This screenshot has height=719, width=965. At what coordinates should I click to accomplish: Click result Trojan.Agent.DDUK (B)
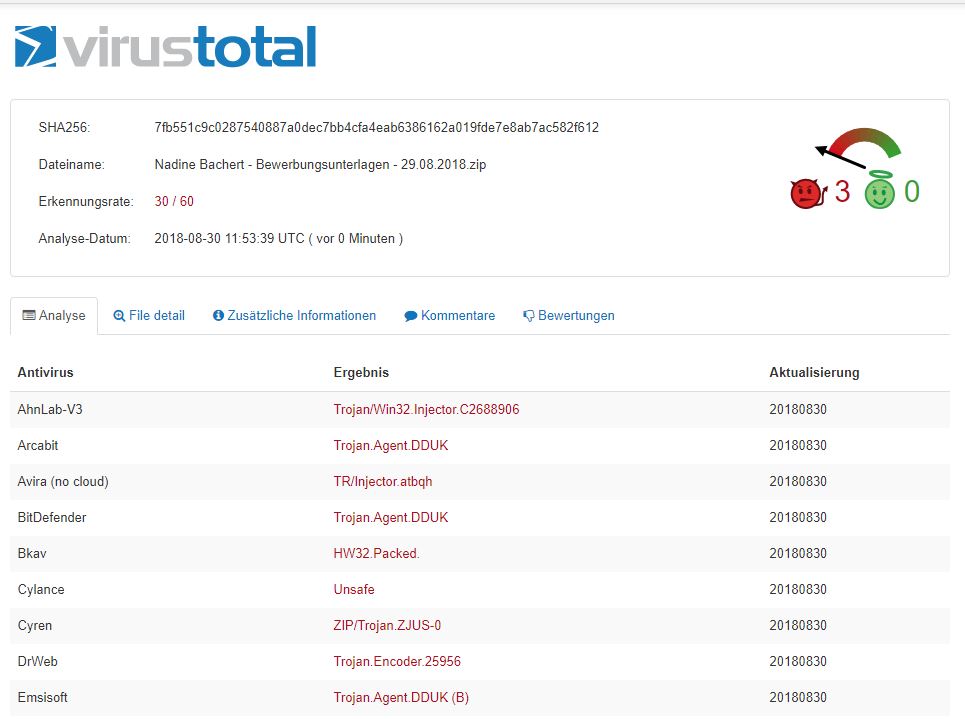tap(401, 697)
